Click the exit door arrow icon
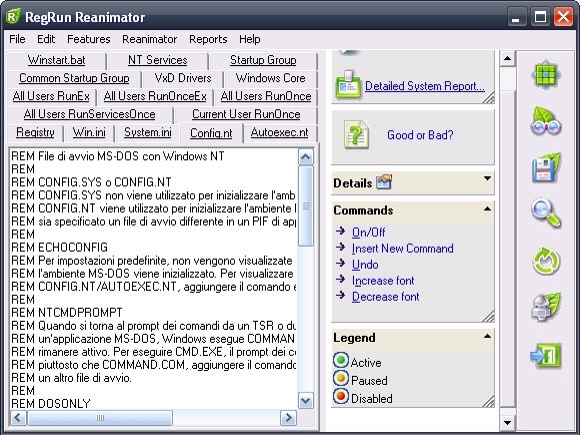The width and height of the screenshot is (580, 435). click(546, 356)
